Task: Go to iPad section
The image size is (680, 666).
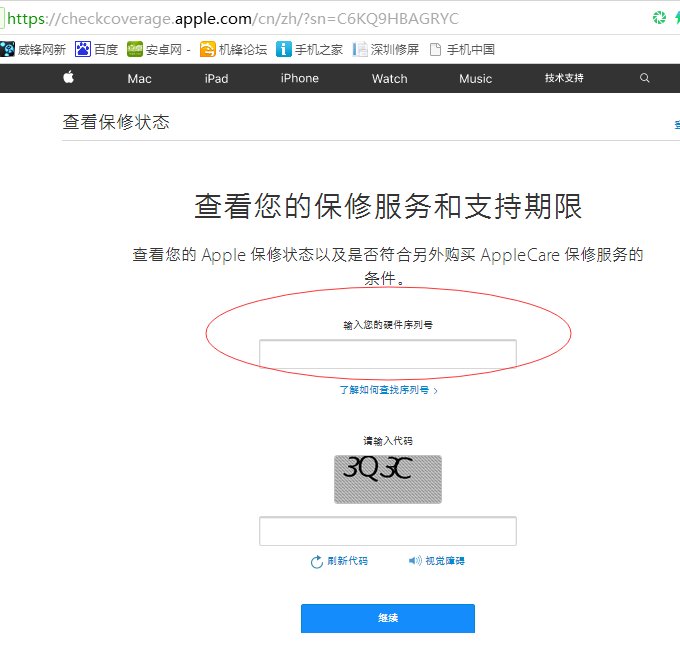Action: [x=216, y=78]
